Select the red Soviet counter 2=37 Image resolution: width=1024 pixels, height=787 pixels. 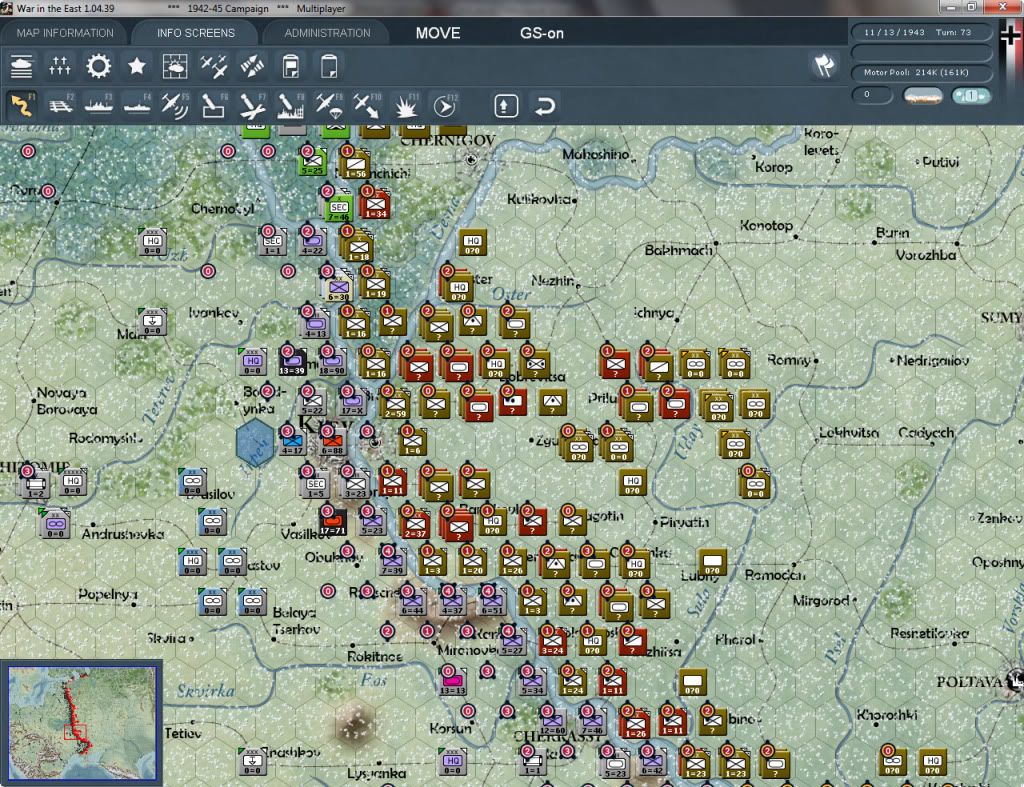click(x=415, y=524)
